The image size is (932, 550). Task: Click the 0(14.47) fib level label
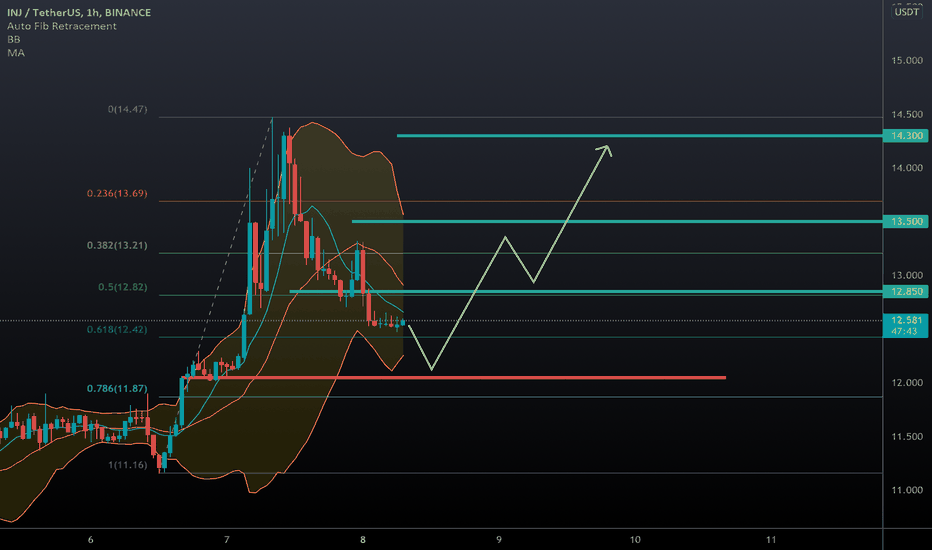pos(127,109)
